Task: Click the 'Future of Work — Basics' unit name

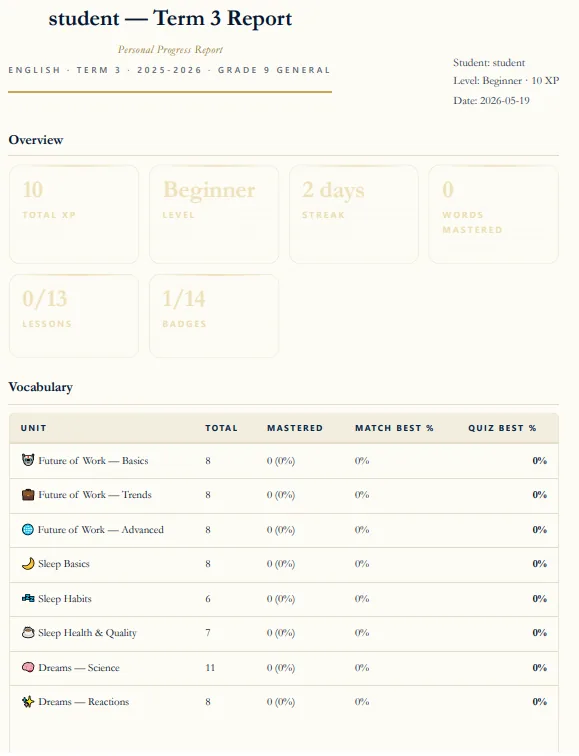Action: click(93, 460)
